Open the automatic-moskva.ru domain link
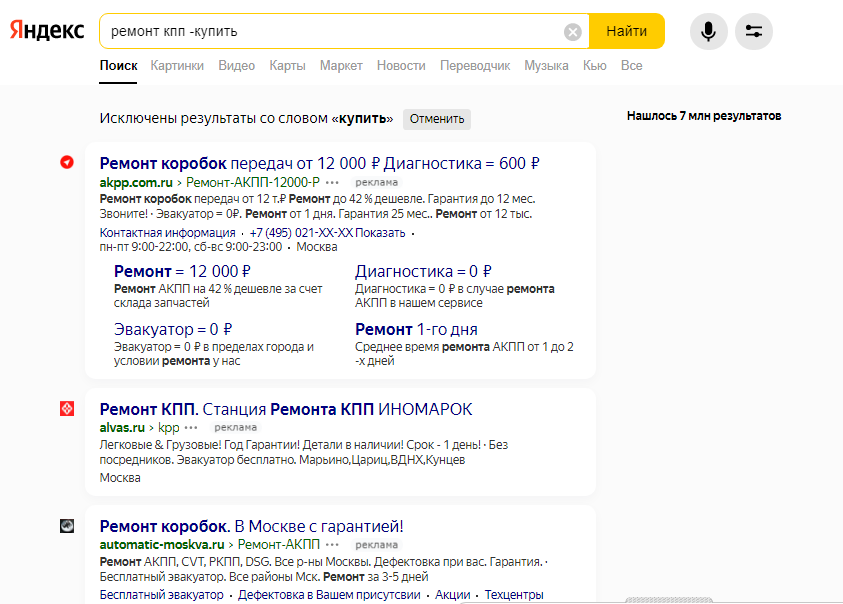 coord(162,545)
